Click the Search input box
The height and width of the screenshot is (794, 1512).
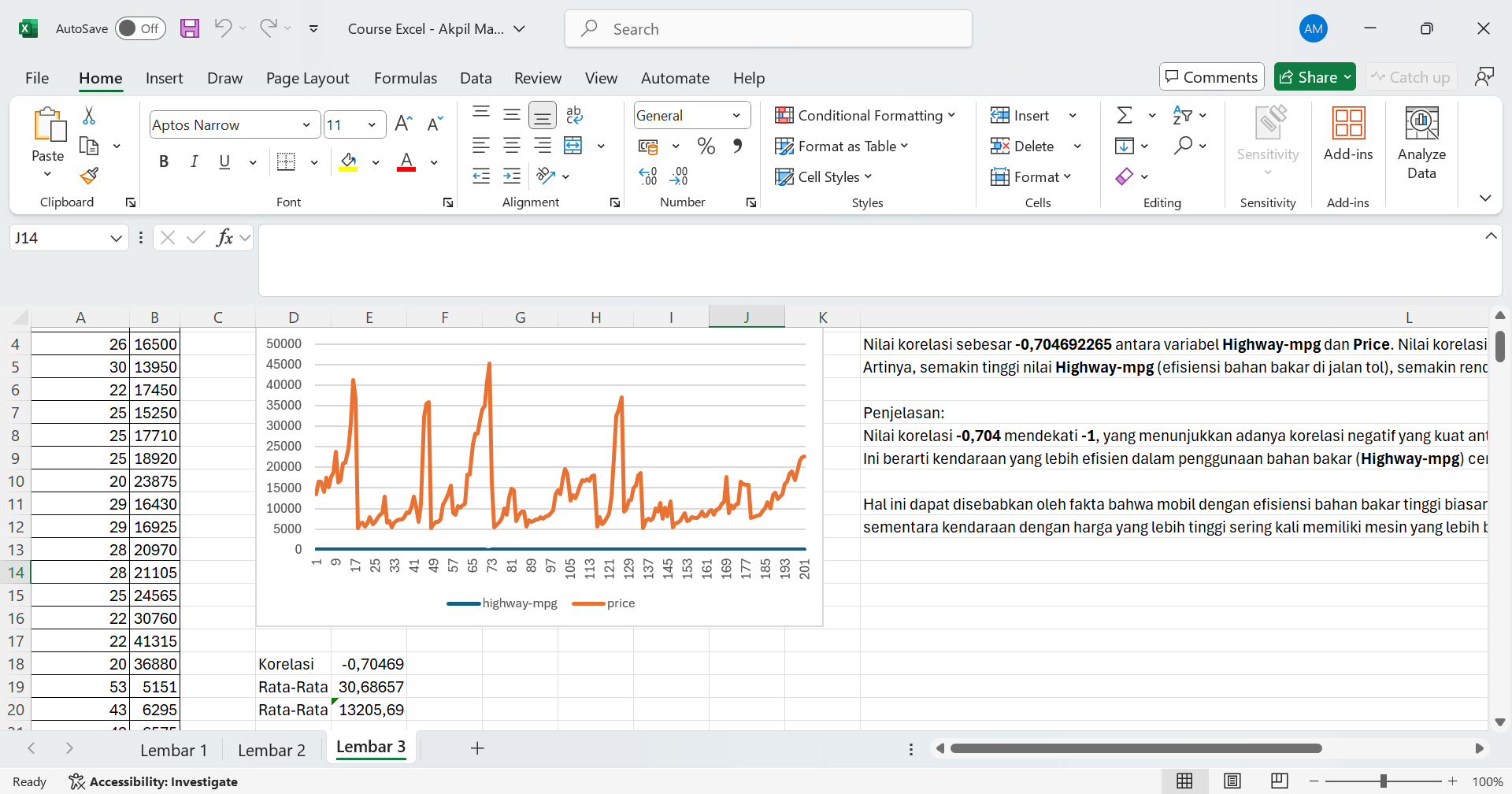point(769,28)
